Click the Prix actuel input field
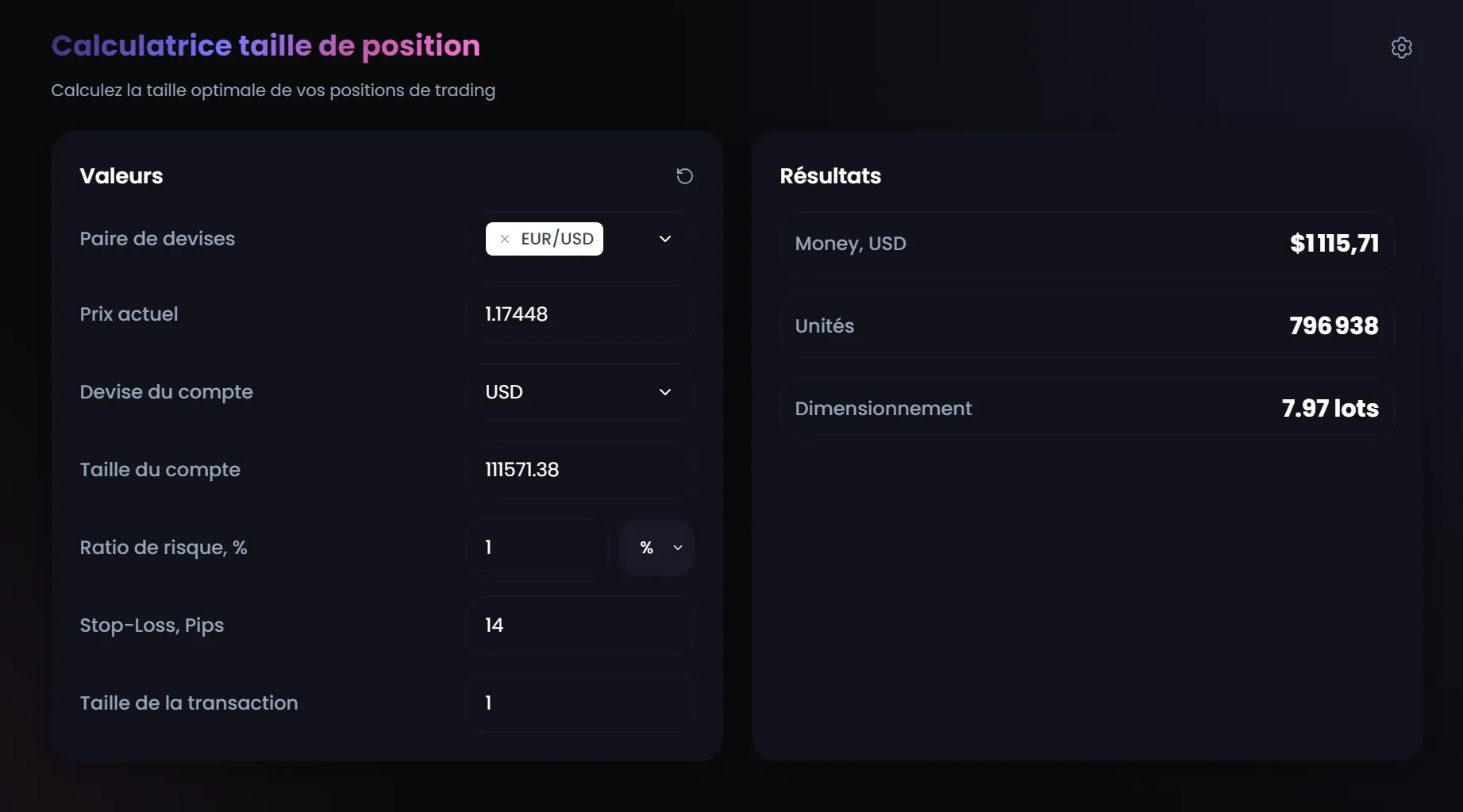 (579, 314)
